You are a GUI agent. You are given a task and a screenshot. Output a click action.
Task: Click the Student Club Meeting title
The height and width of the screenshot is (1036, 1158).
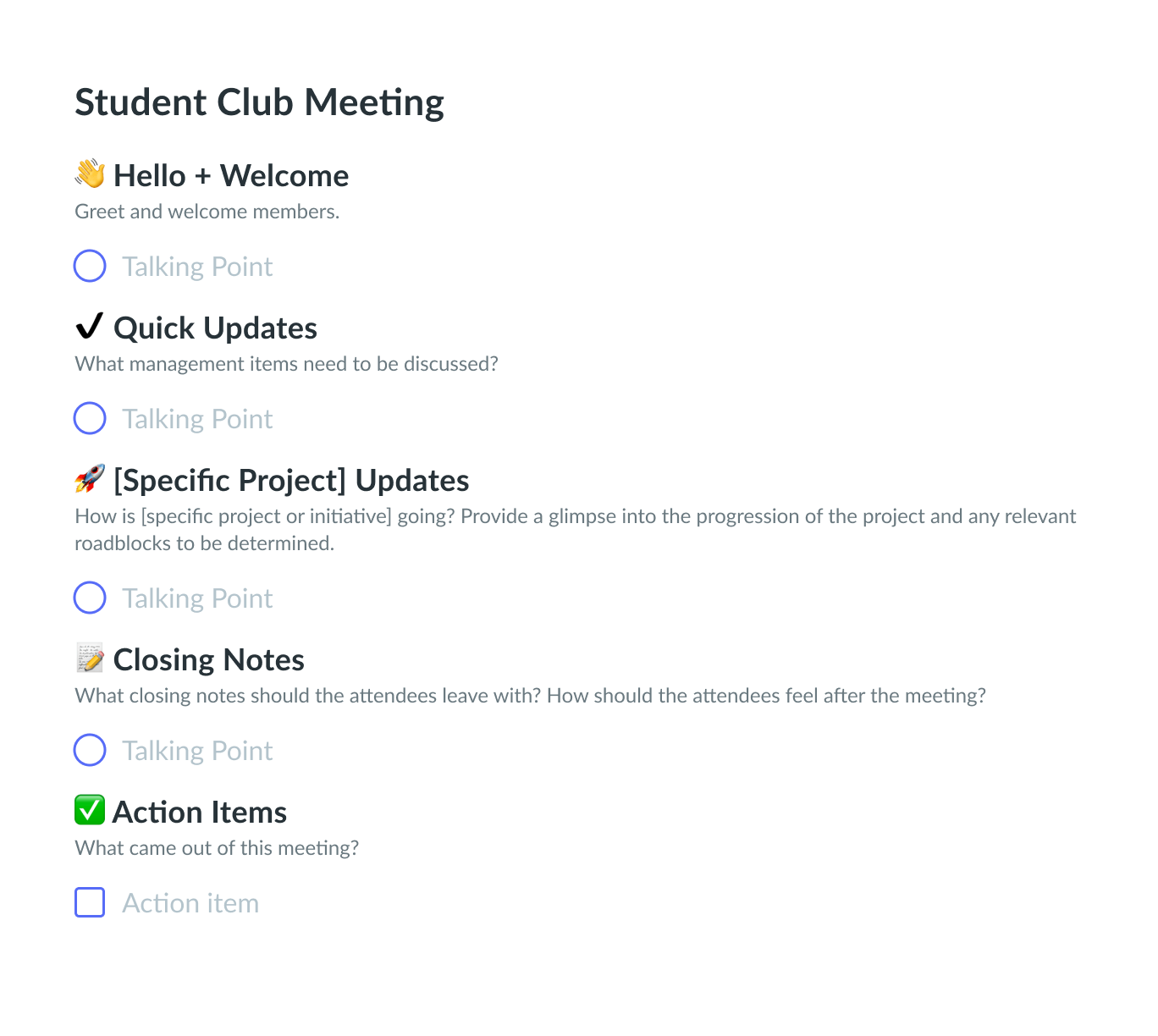(259, 102)
